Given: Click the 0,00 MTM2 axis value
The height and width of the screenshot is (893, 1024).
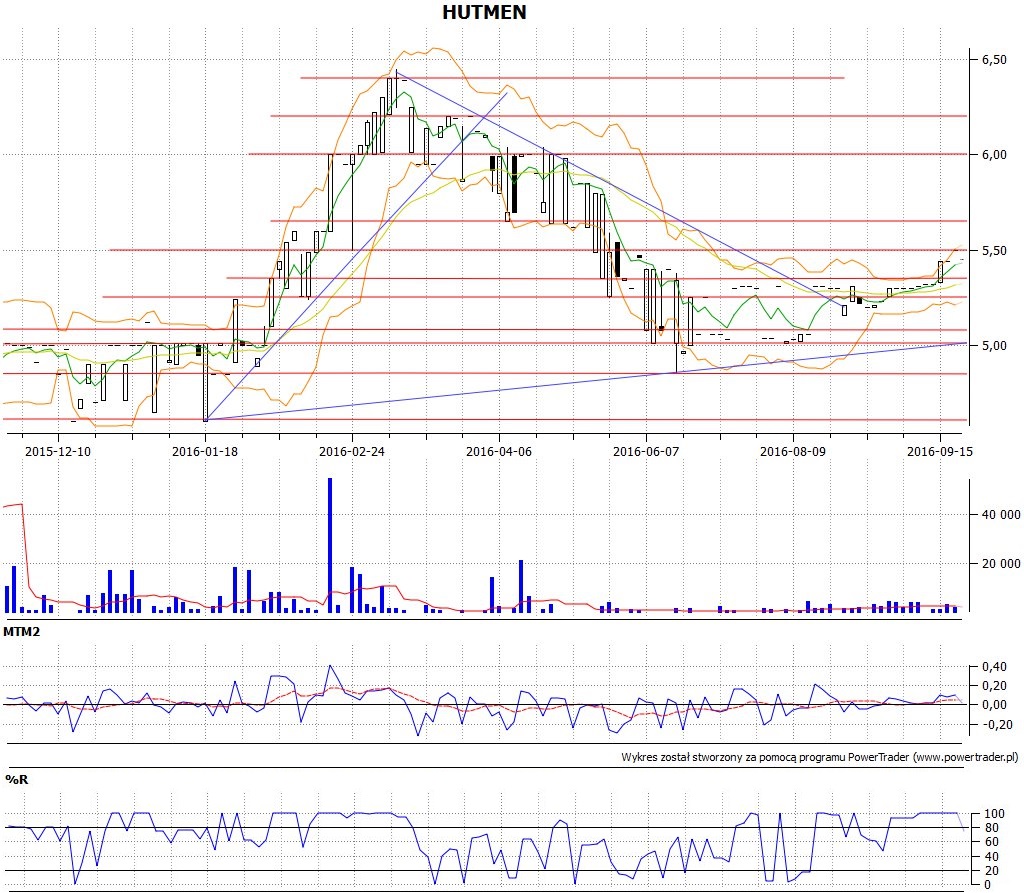Looking at the screenshot, I should [x=994, y=705].
